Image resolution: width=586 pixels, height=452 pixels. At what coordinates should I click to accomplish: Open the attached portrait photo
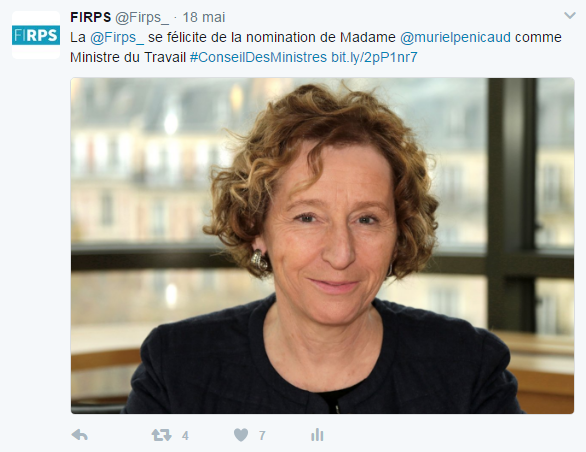tap(322, 246)
